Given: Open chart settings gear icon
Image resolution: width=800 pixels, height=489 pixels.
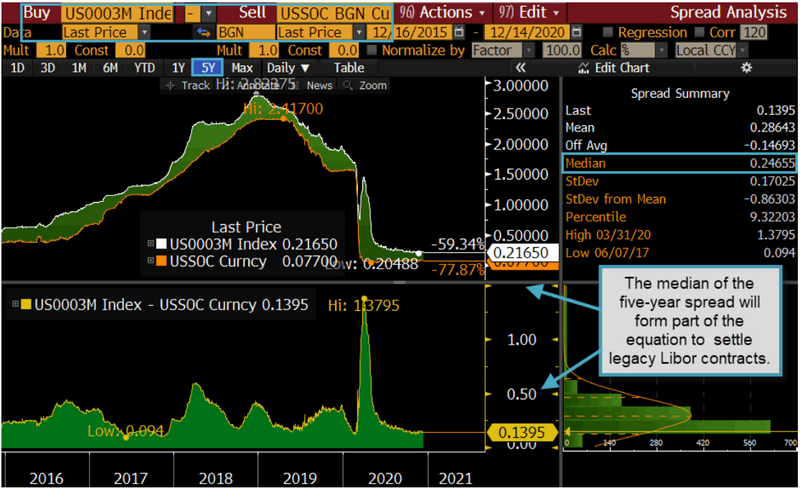Looking at the screenshot, I should 745,68.
